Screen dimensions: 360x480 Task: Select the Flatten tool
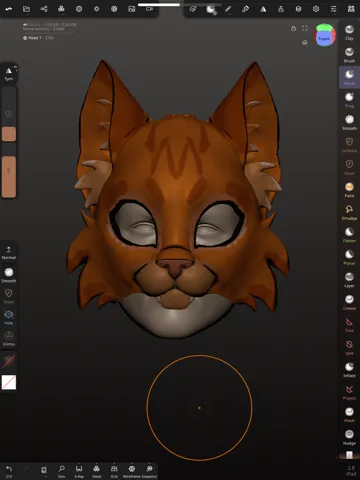click(349, 235)
